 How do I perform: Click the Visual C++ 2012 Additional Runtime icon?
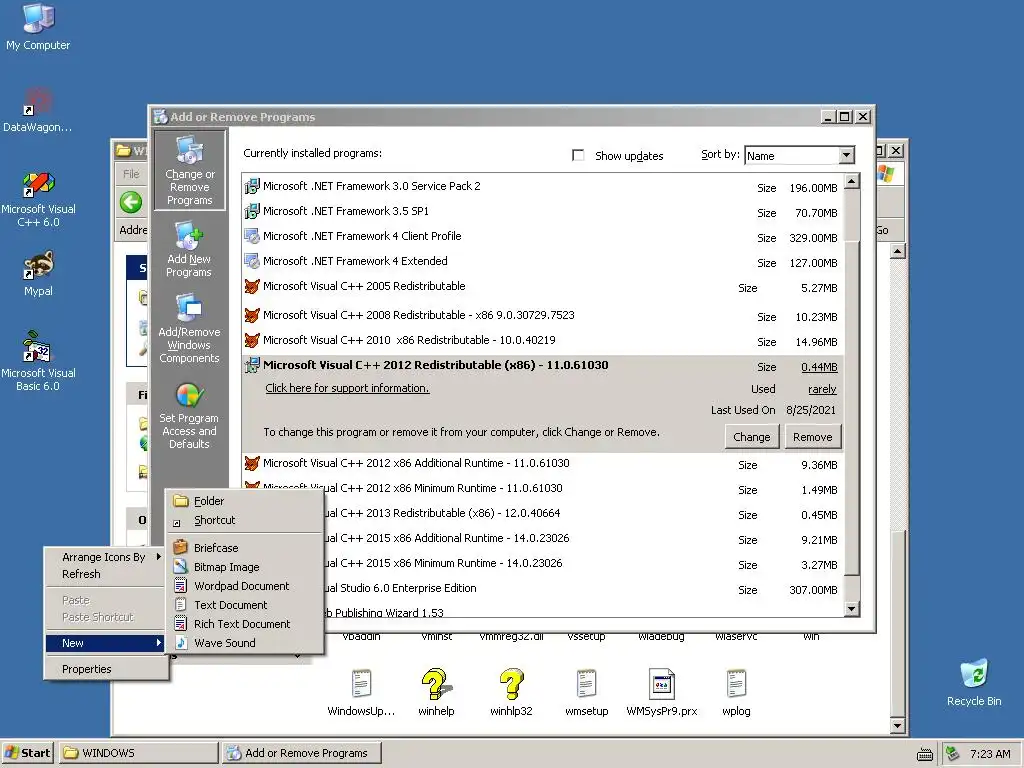pyautogui.click(x=251, y=464)
